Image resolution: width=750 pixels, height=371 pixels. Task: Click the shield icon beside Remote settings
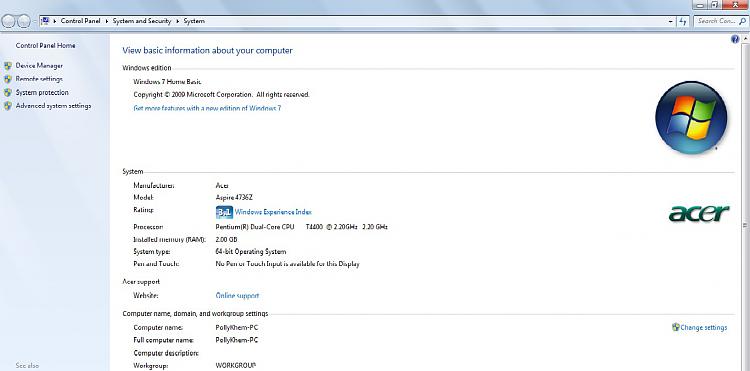pos(8,79)
